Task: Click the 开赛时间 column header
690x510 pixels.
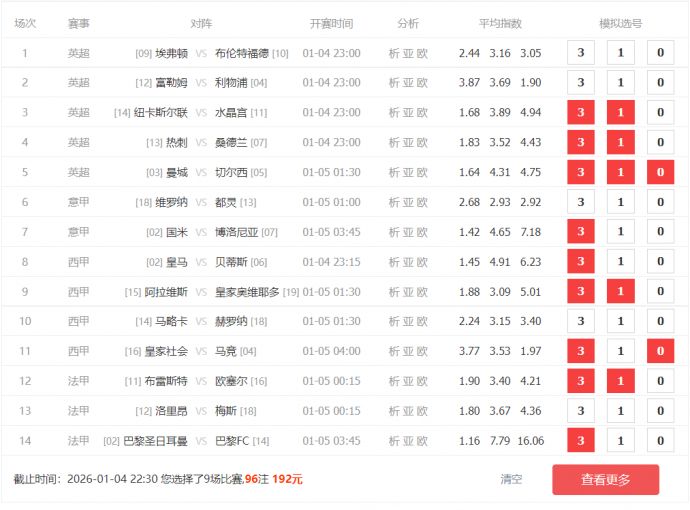Action: coord(331,23)
